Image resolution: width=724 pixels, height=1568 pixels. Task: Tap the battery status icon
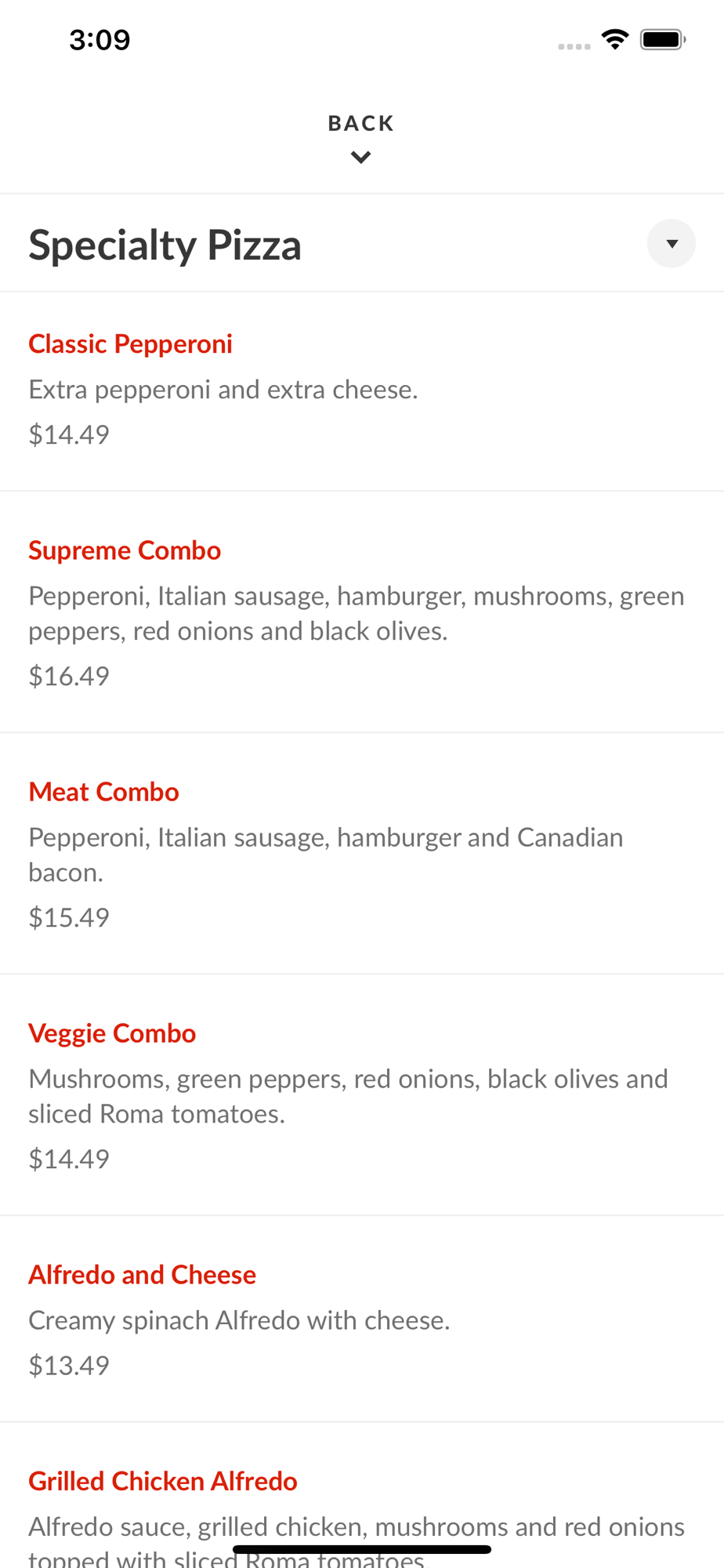coord(663,39)
